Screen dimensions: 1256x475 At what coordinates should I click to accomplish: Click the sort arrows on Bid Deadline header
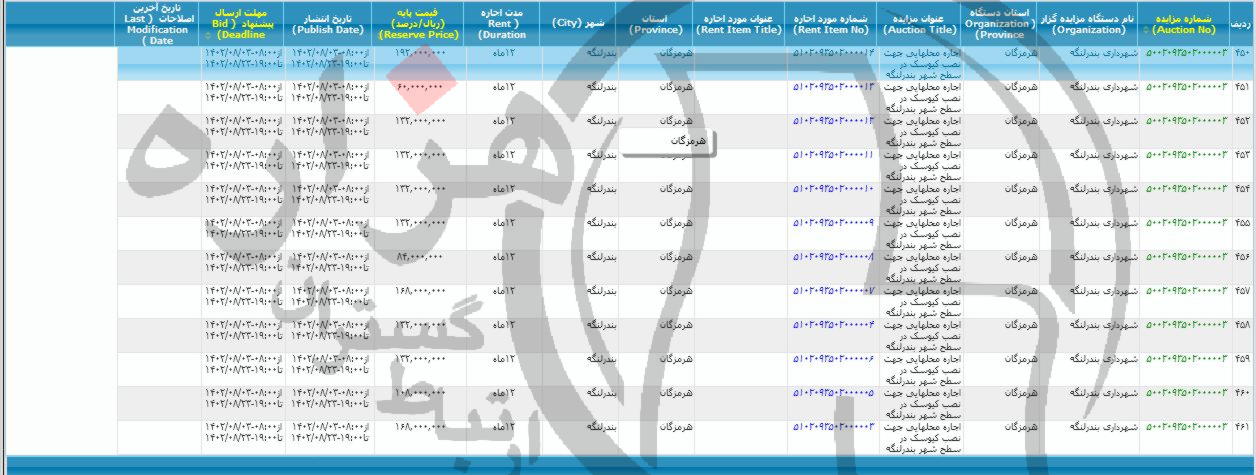pyautogui.click(x=206, y=36)
